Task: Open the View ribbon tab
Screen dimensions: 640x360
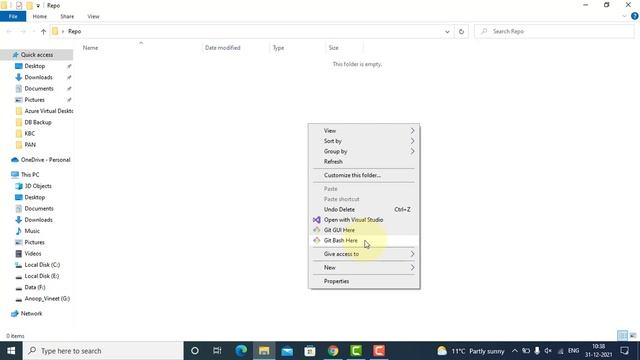Action: click(93, 16)
